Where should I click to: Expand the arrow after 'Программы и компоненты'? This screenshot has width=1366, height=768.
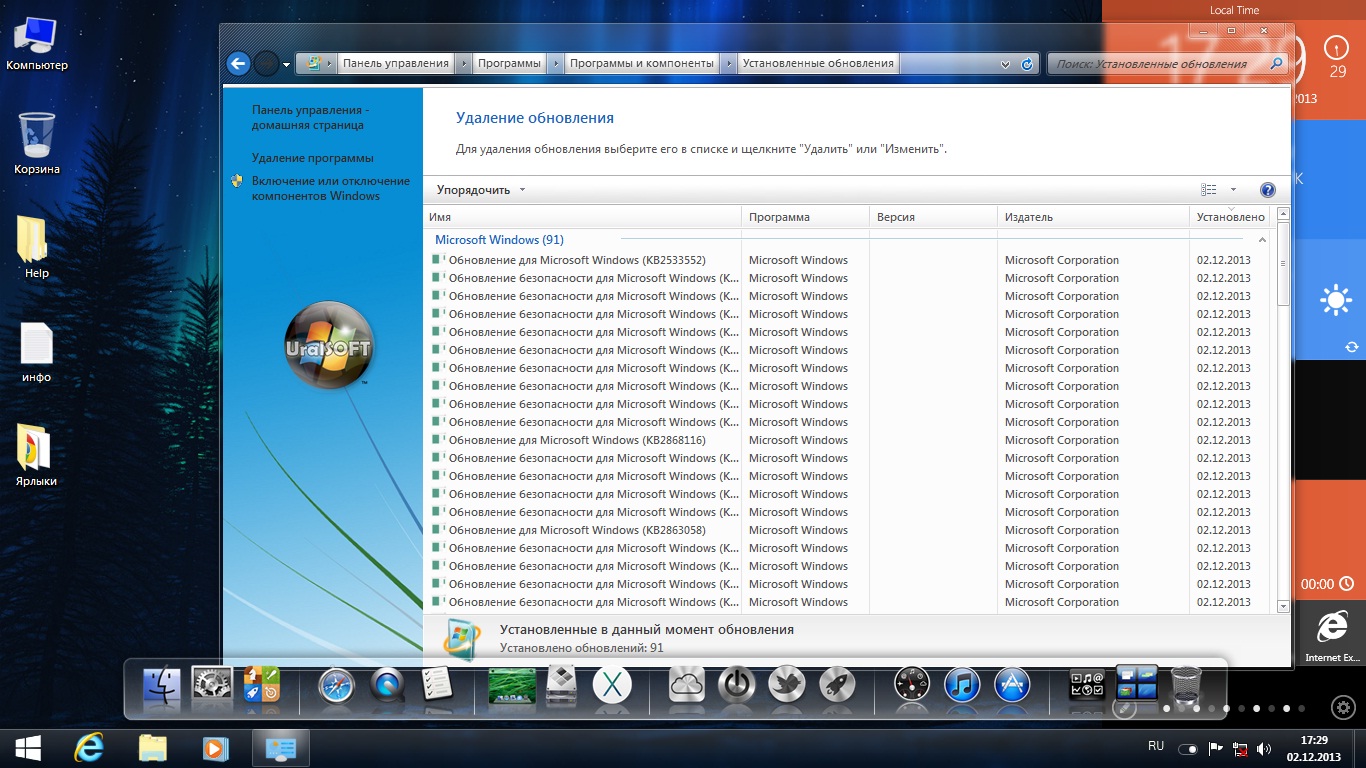tap(729, 63)
